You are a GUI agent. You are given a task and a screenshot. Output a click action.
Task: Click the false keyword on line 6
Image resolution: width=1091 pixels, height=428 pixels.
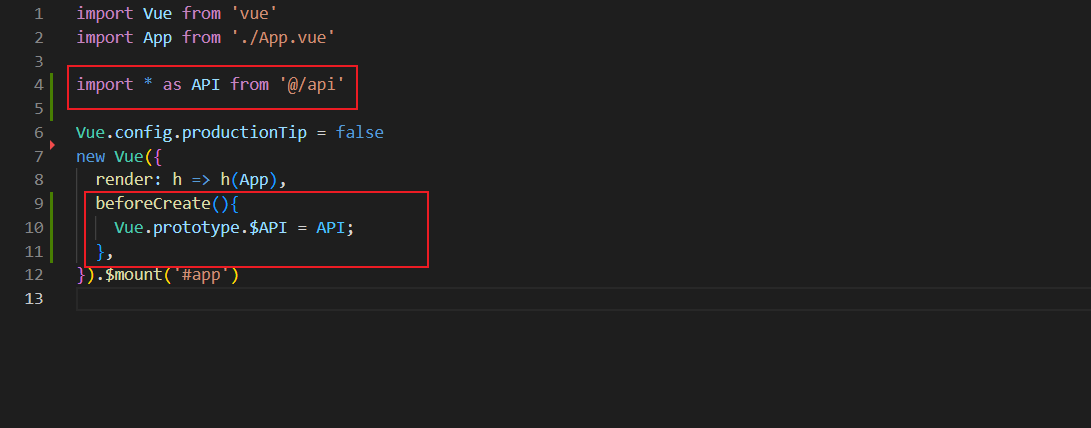(360, 132)
